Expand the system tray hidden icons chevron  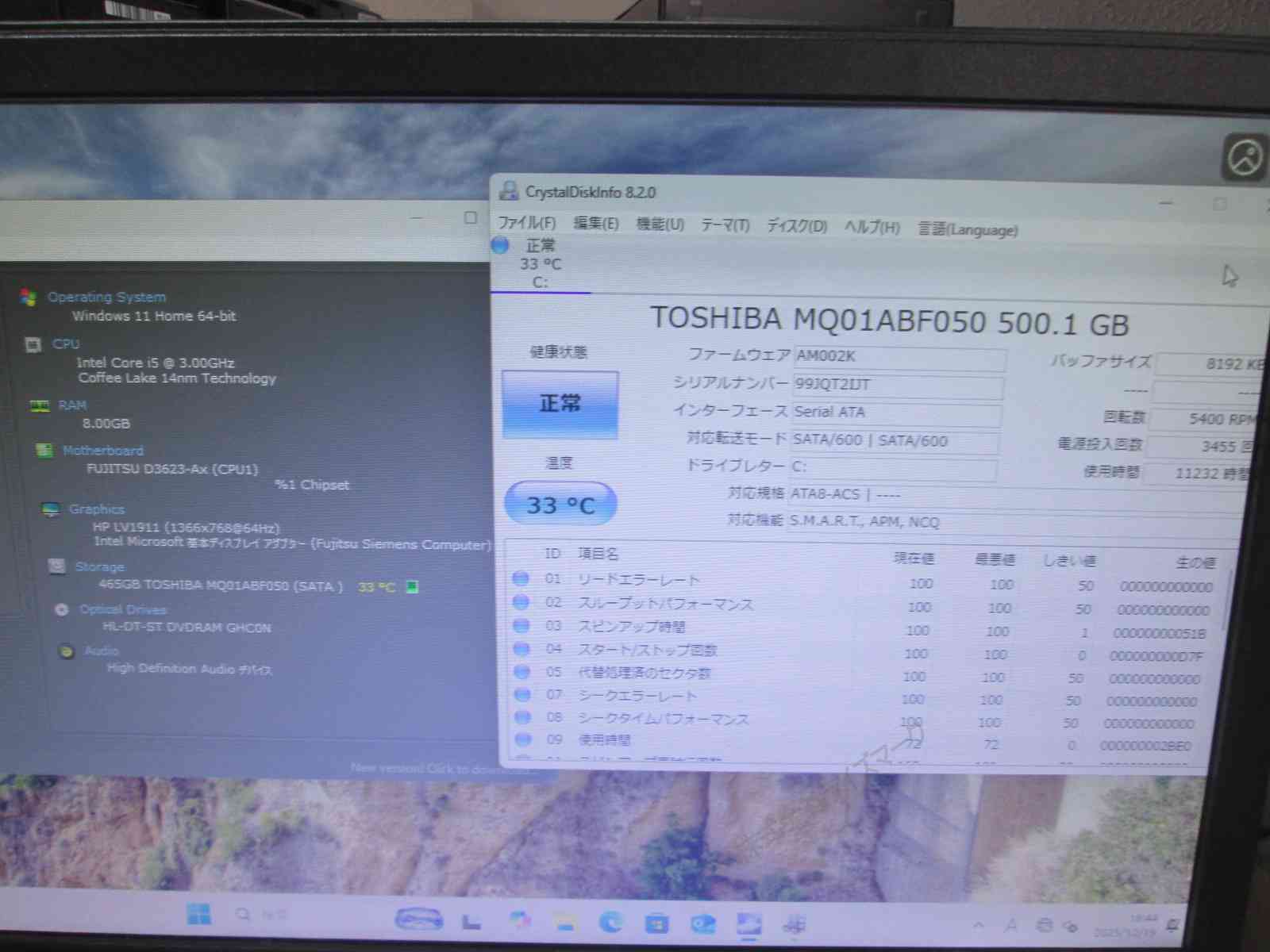click(x=979, y=925)
